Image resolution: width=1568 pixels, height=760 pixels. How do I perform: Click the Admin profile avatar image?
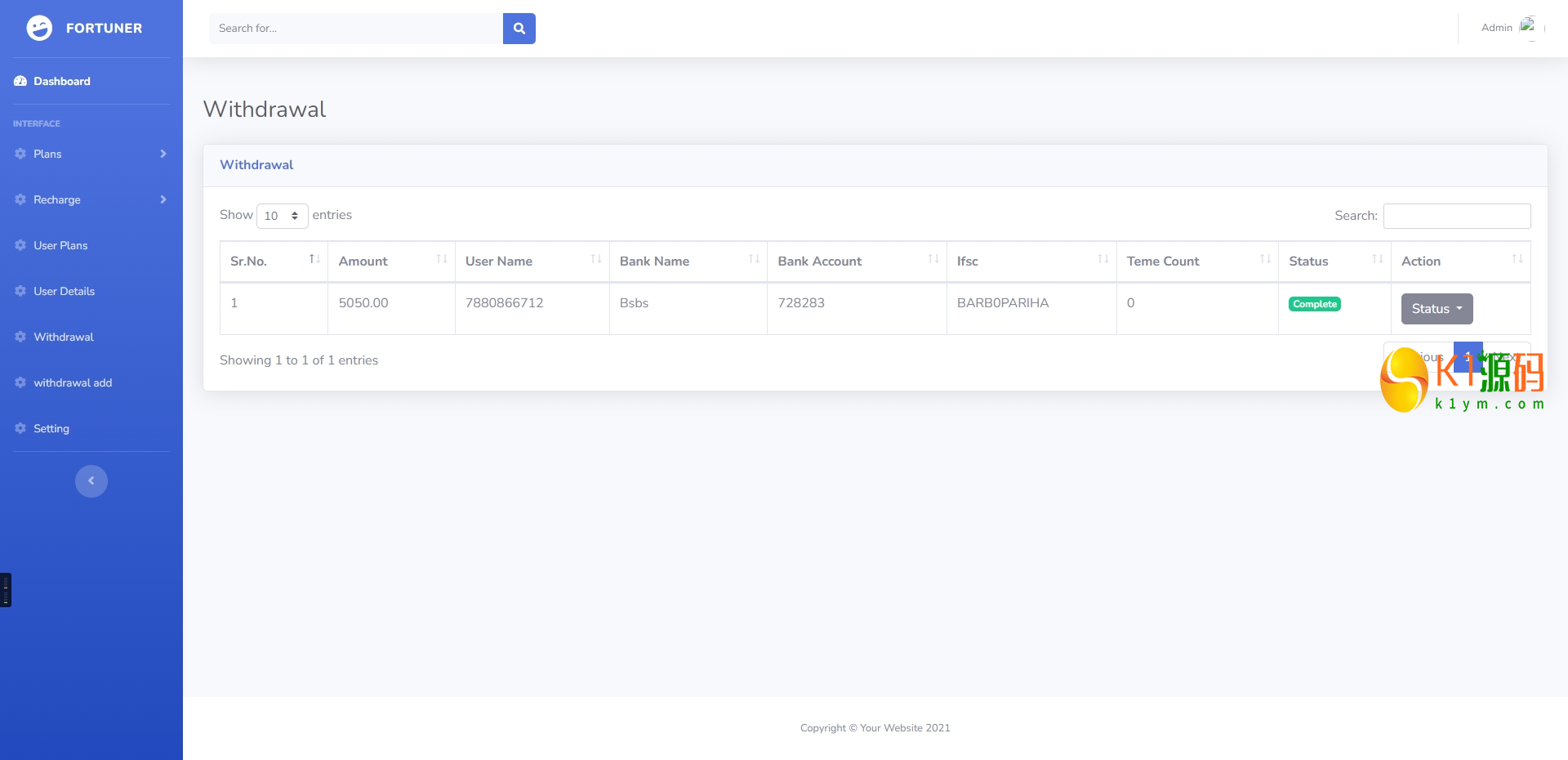(x=1526, y=26)
